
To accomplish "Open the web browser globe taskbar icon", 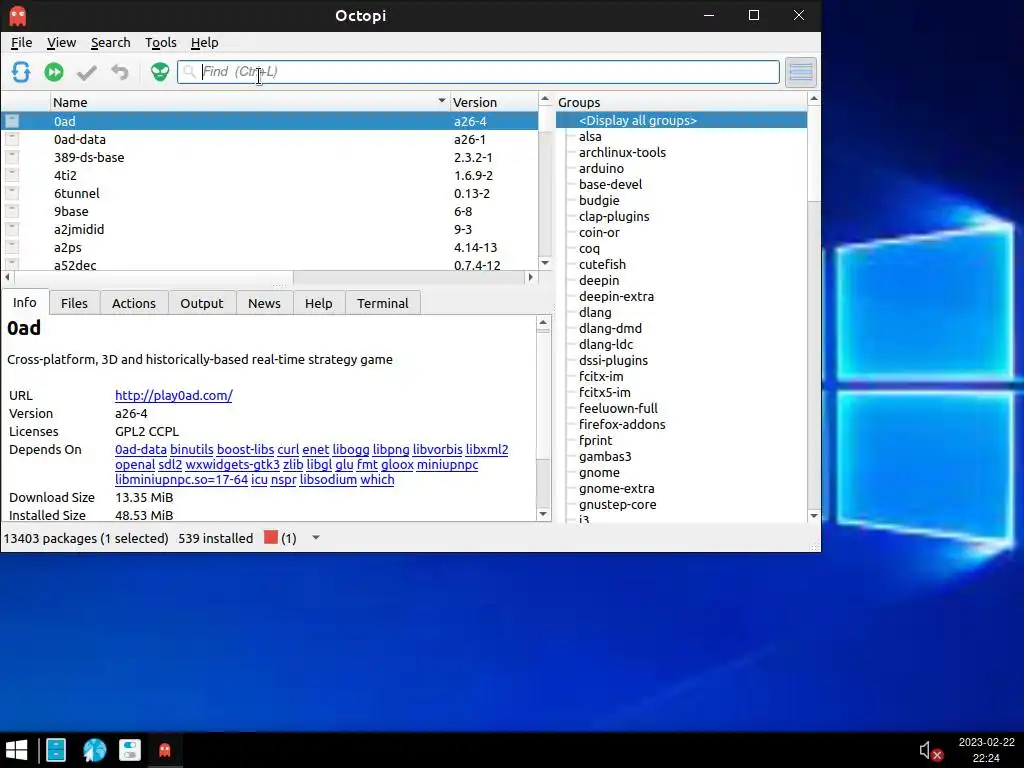I will (95, 750).
